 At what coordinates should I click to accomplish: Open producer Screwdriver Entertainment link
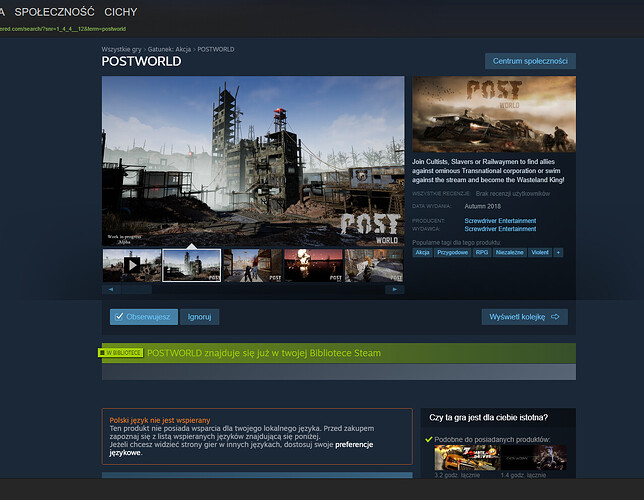(x=500, y=221)
